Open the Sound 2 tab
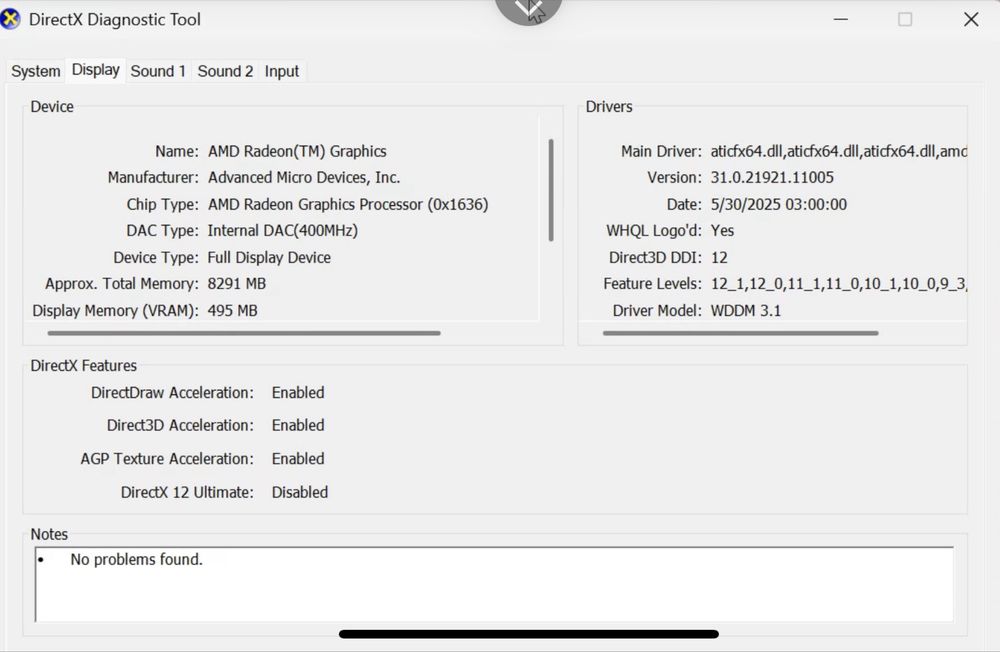The width and height of the screenshot is (1000, 652). click(225, 71)
